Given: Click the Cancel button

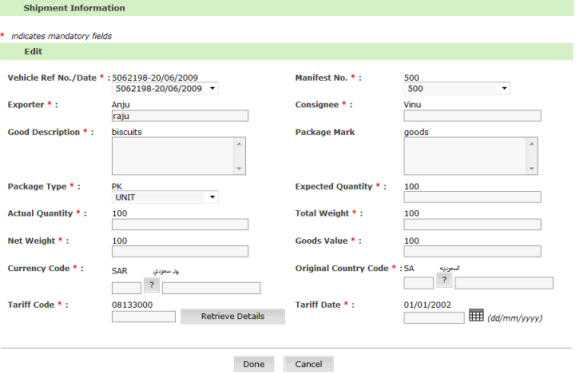Looking at the screenshot, I should tap(308, 364).
